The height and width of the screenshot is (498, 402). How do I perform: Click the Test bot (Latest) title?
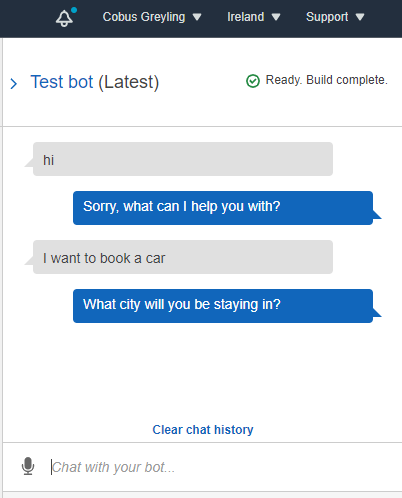click(95, 82)
